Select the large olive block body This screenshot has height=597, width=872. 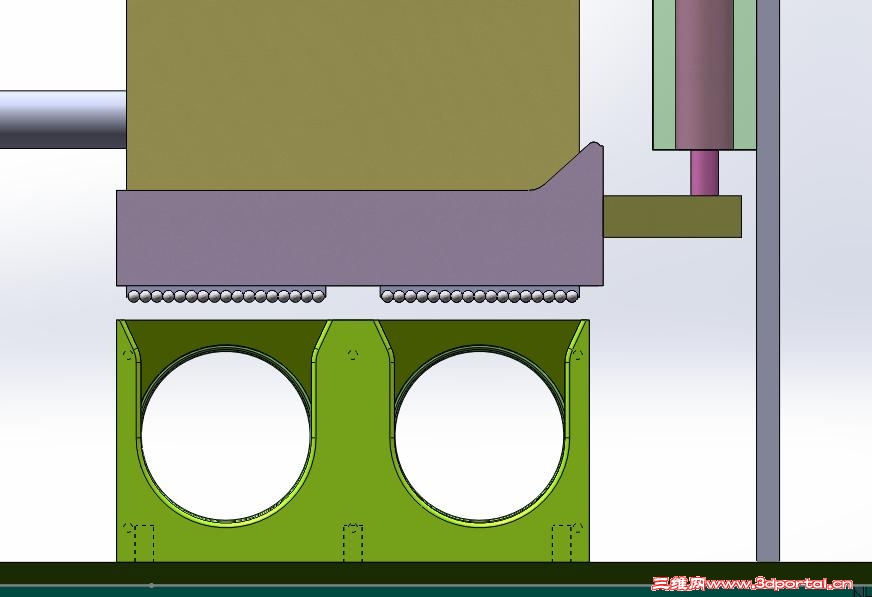click(x=353, y=94)
